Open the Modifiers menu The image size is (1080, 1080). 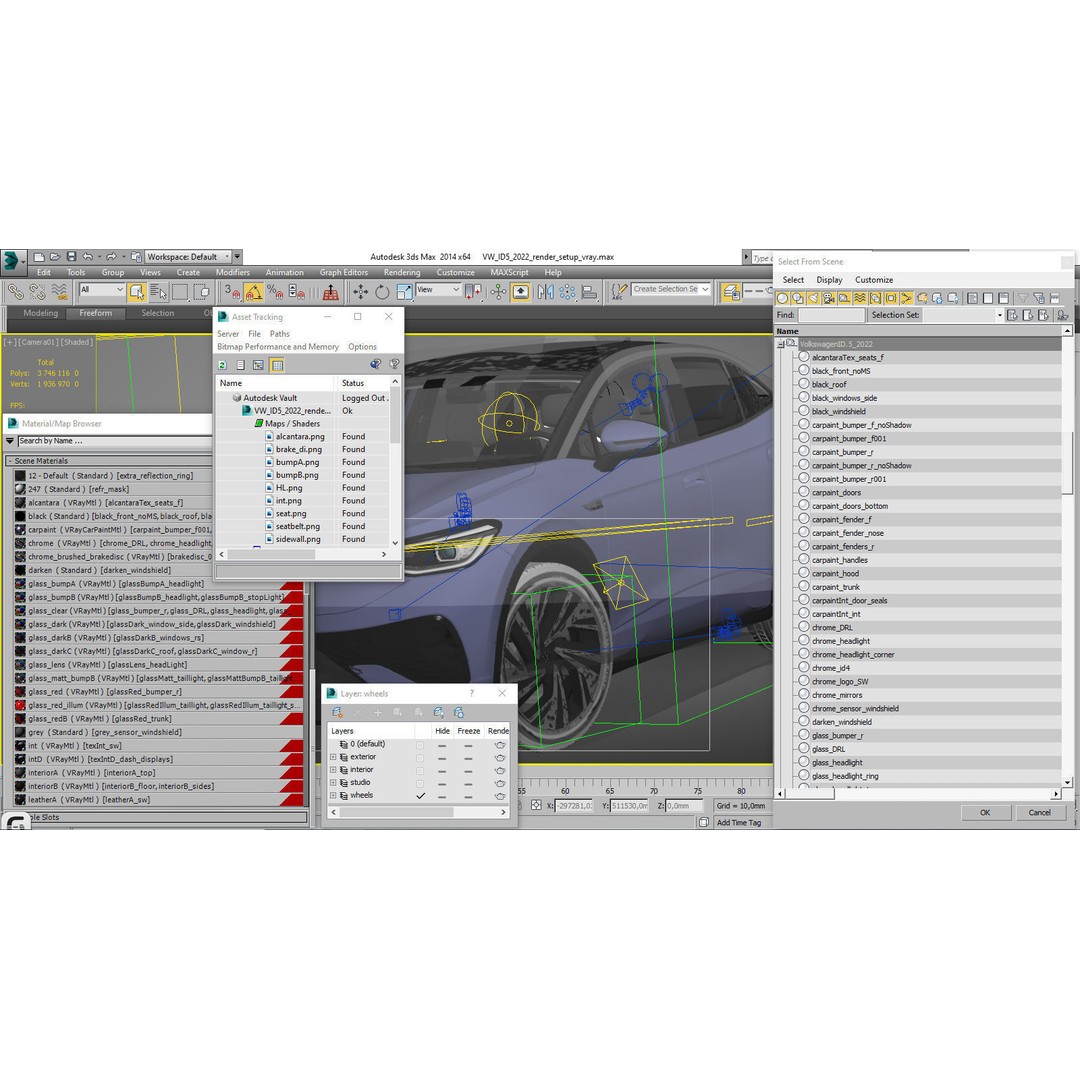pyautogui.click(x=232, y=273)
